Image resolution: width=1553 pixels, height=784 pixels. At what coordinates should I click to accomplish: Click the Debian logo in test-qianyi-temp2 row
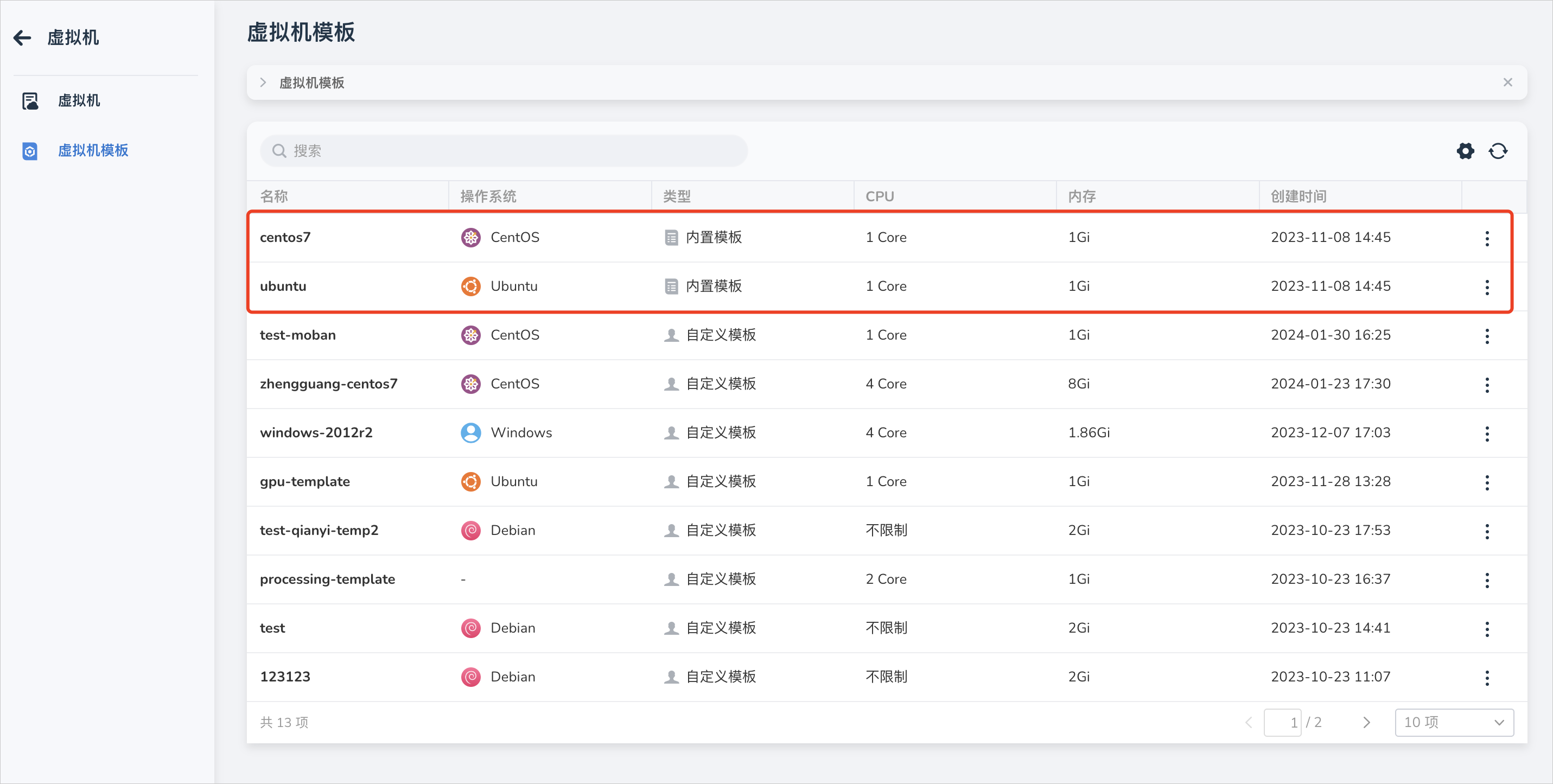(x=471, y=530)
